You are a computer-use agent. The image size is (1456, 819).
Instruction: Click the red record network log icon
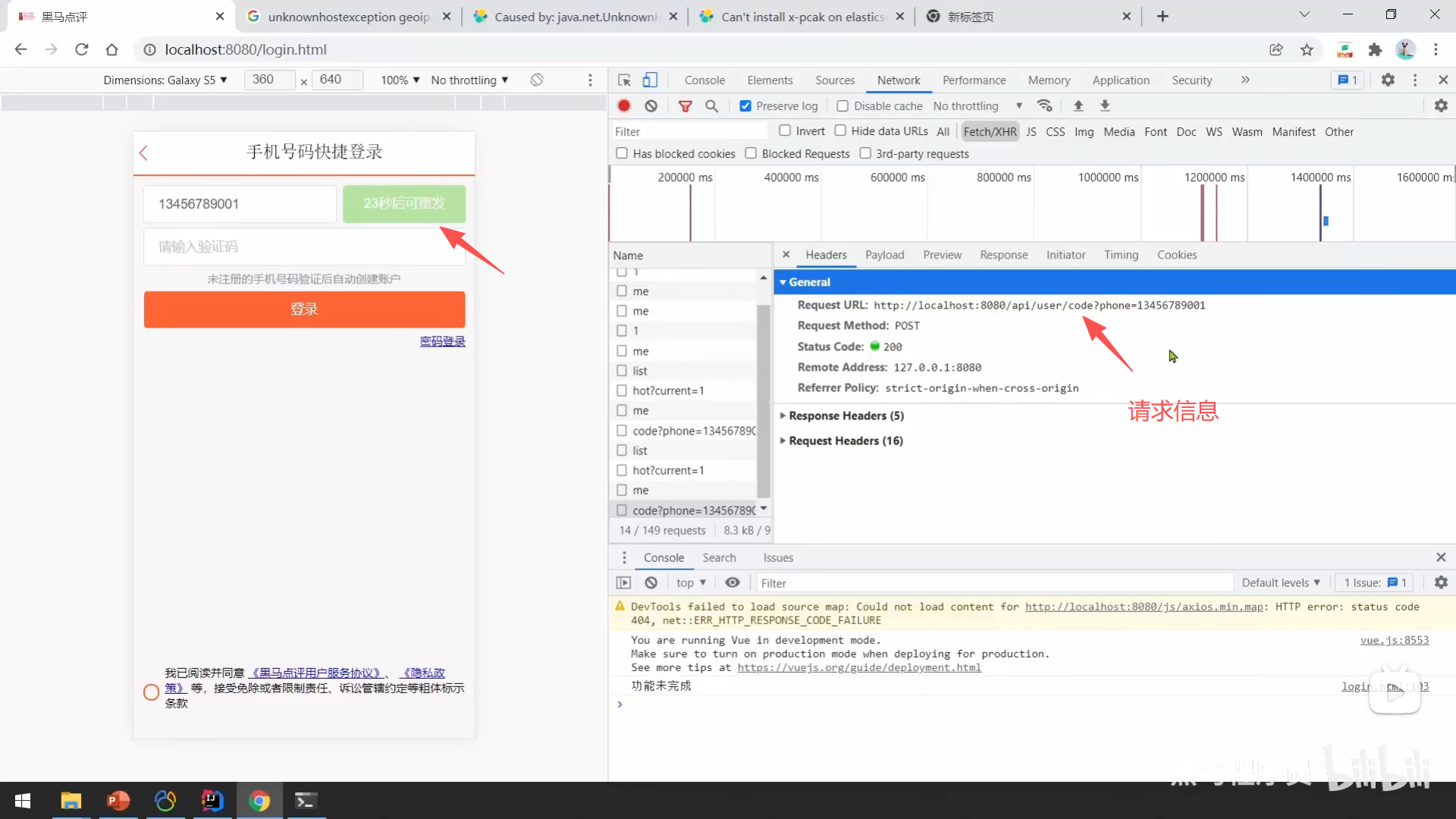[624, 106]
